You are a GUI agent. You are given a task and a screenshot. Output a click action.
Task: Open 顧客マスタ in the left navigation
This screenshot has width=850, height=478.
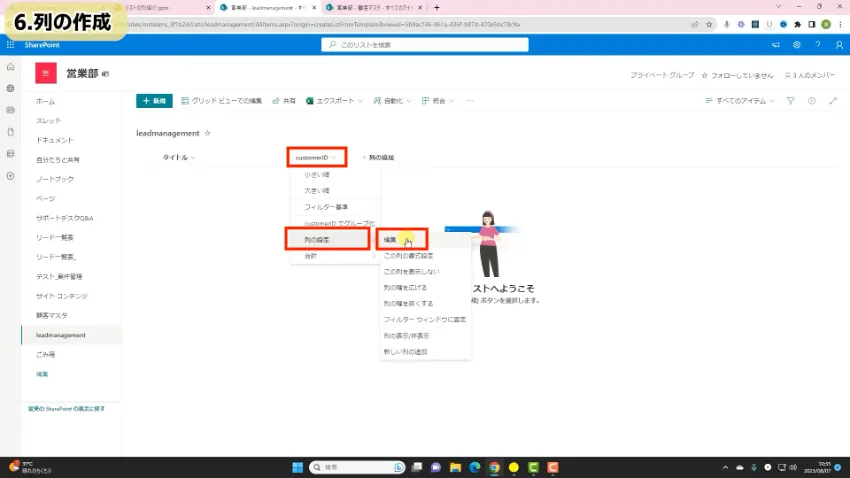(x=54, y=315)
